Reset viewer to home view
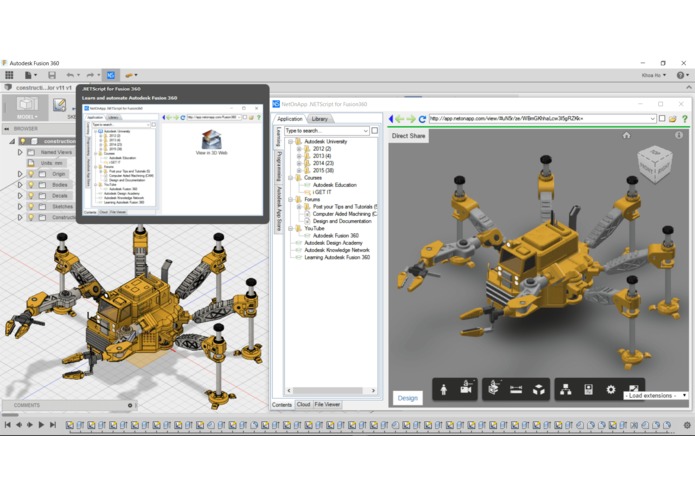This screenshot has width=695, height=494. 626,135
